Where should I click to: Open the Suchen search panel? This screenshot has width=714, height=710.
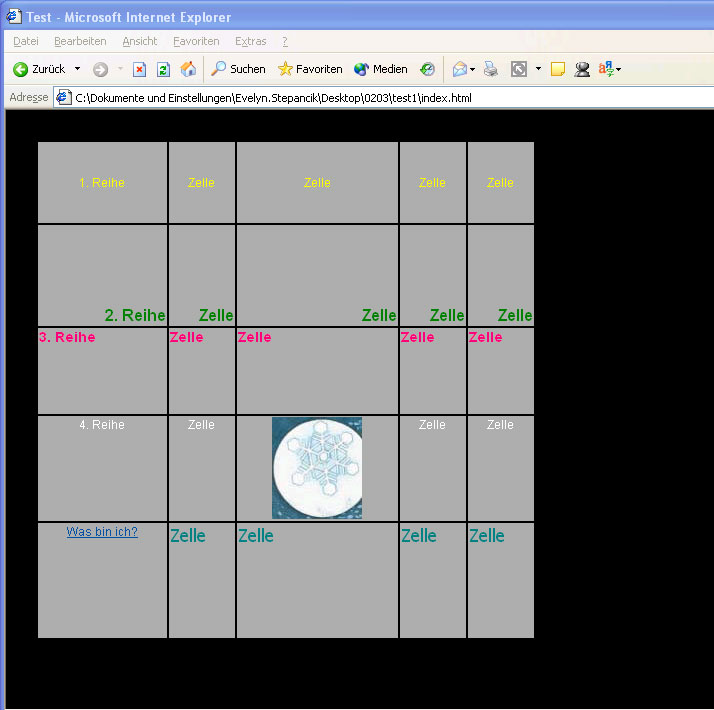[x=238, y=69]
